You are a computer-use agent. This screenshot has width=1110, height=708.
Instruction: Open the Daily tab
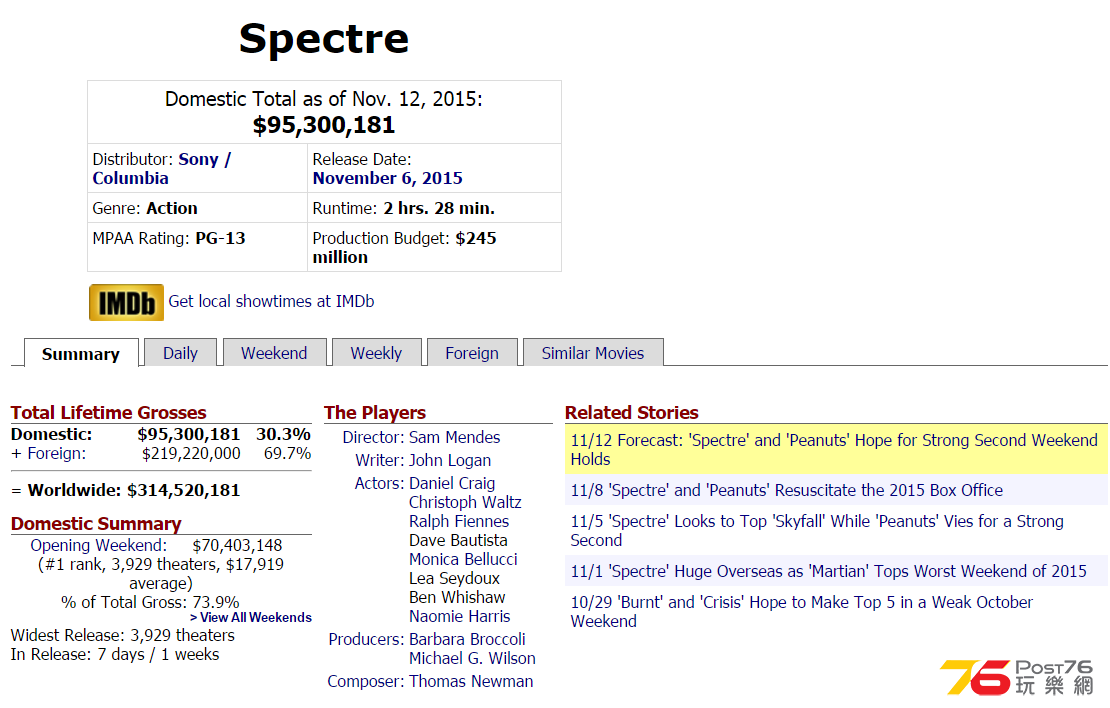pos(180,353)
